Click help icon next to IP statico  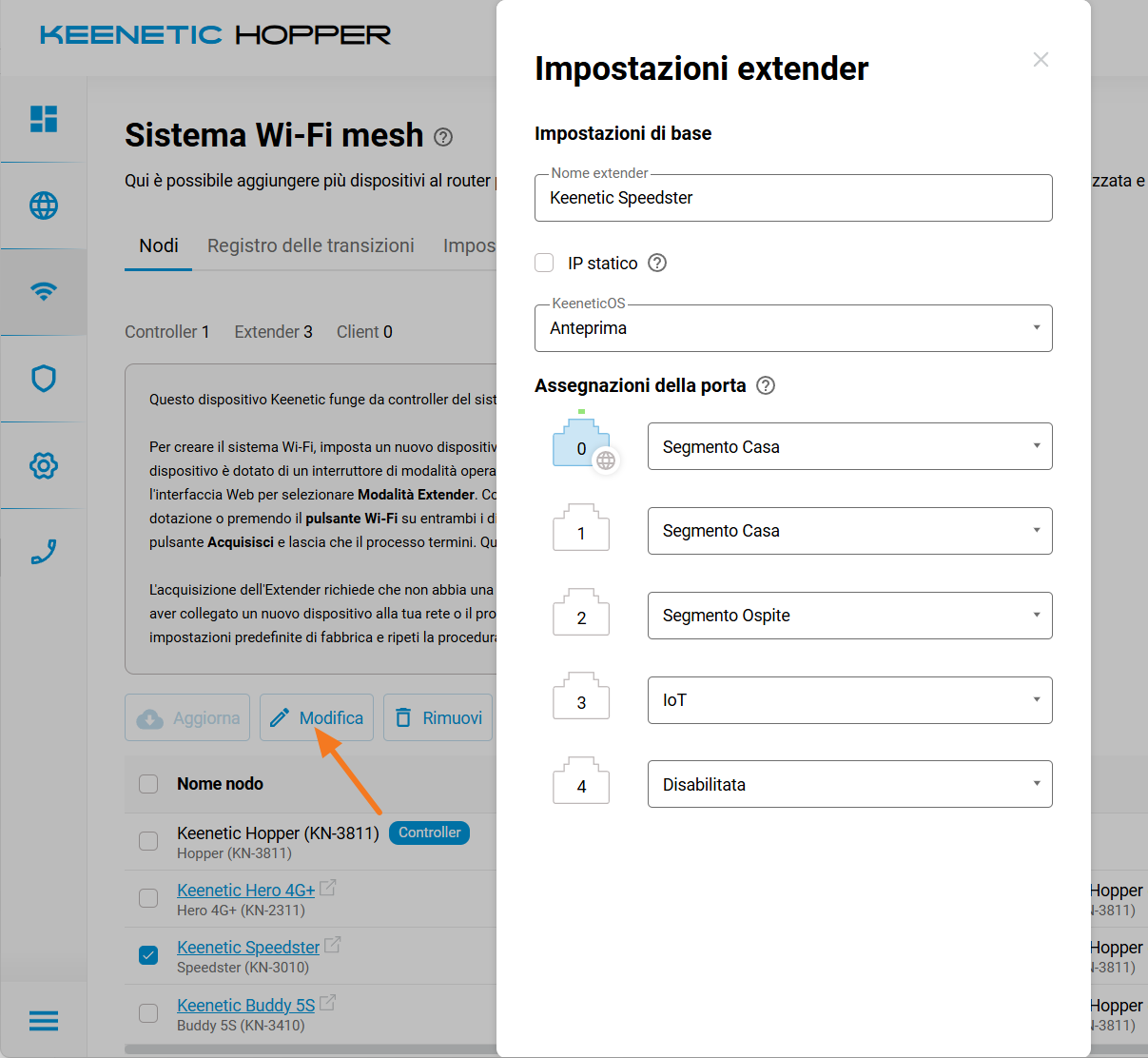[657, 263]
